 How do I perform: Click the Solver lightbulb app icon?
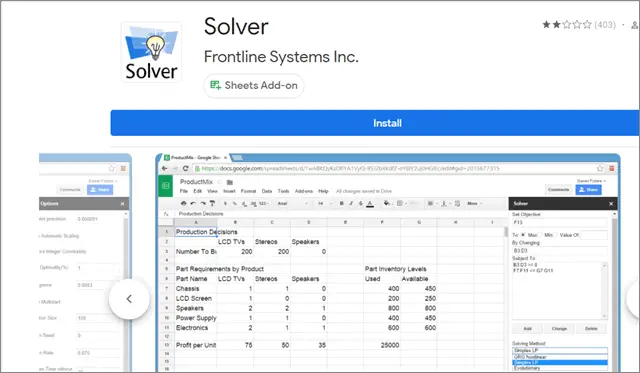pos(151,52)
